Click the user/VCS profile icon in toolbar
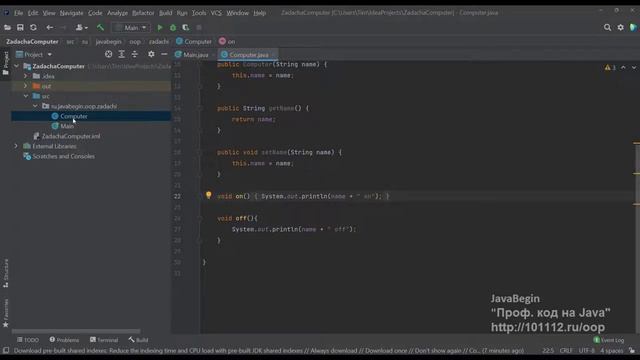The height and width of the screenshot is (360, 640). pos(81,27)
